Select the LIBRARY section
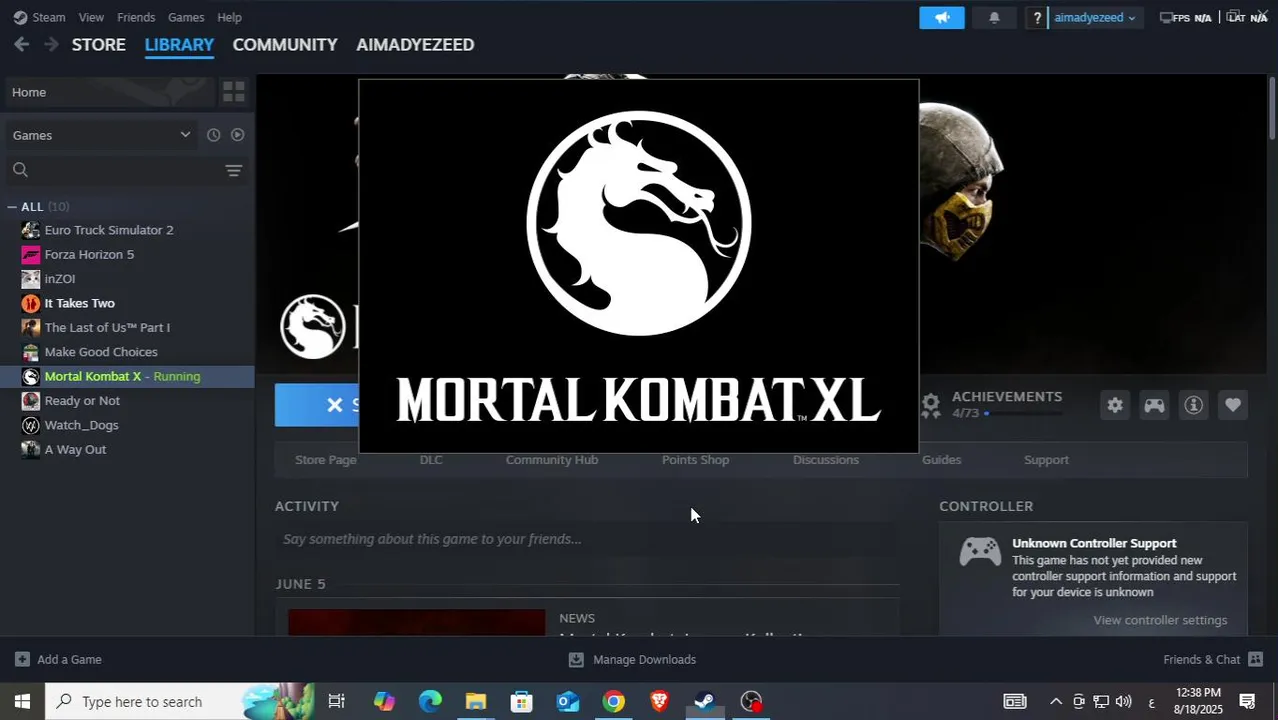1278x720 pixels. pos(179,44)
